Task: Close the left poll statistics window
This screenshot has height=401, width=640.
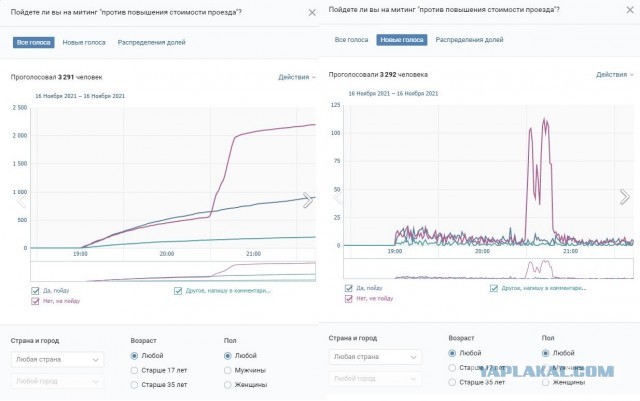Action: click(x=312, y=13)
